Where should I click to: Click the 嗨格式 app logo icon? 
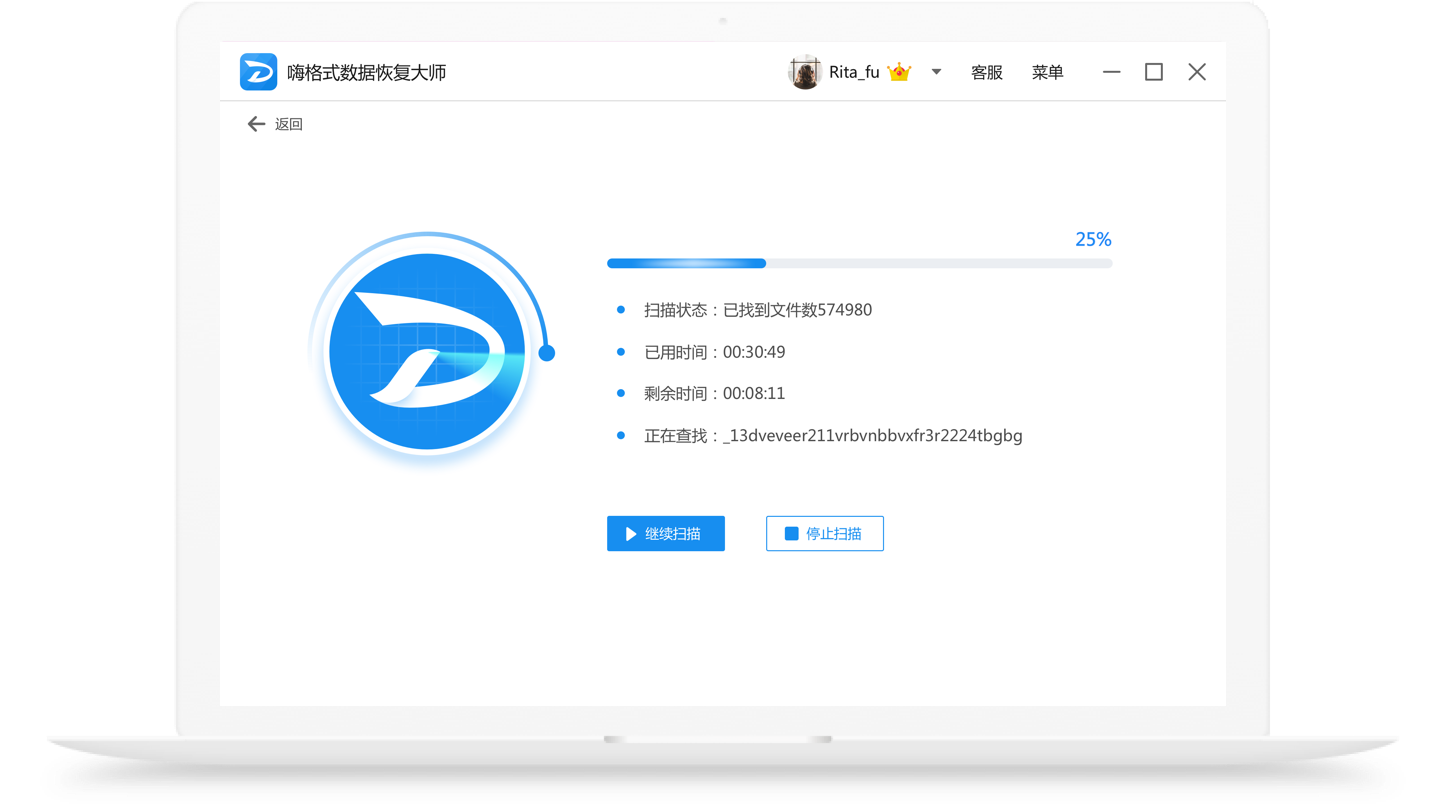coord(258,72)
